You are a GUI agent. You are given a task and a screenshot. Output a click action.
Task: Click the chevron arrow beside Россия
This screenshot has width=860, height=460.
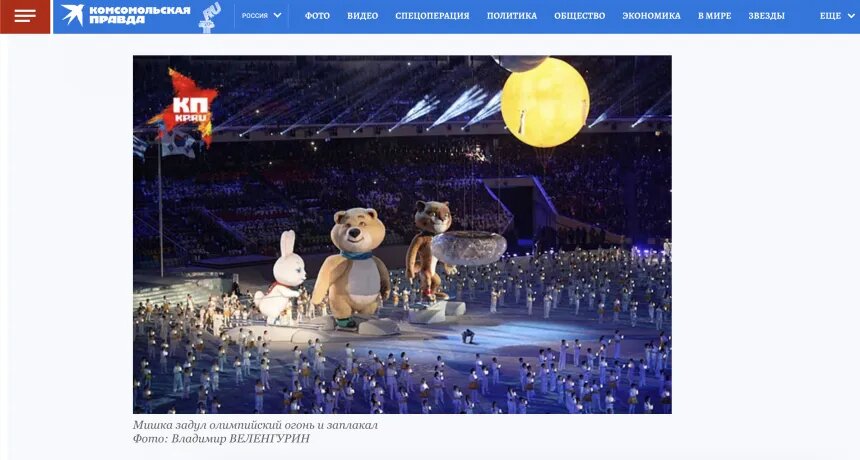pyautogui.click(x=278, y=16)
